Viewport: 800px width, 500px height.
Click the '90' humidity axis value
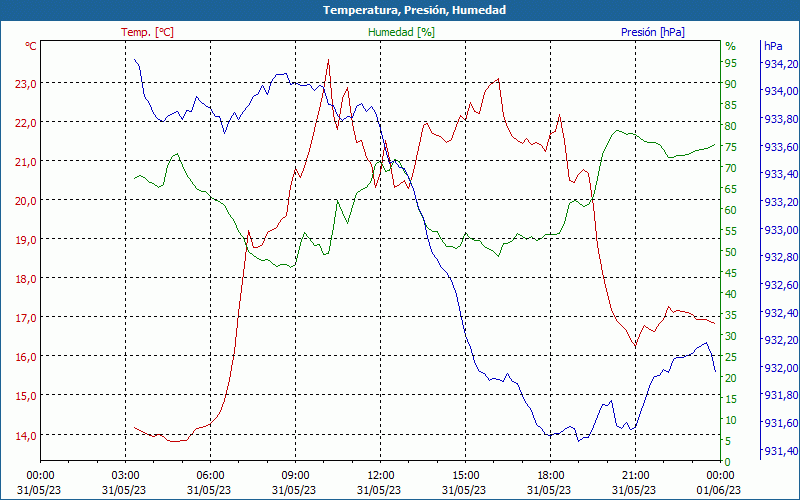pyautogui.click(x=731, y=84)
